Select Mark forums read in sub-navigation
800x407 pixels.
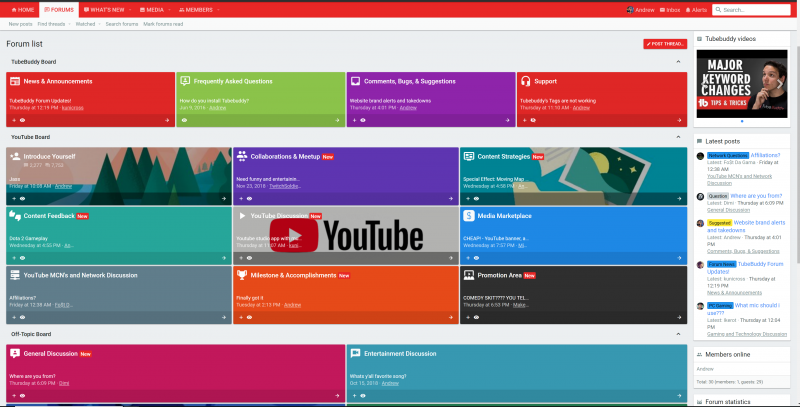click(x=164, y=23)
